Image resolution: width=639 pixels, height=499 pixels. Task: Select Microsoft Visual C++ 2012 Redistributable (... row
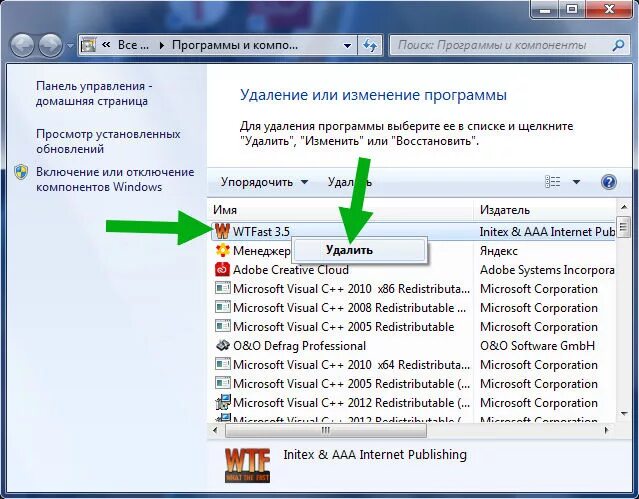pos(413,403)
